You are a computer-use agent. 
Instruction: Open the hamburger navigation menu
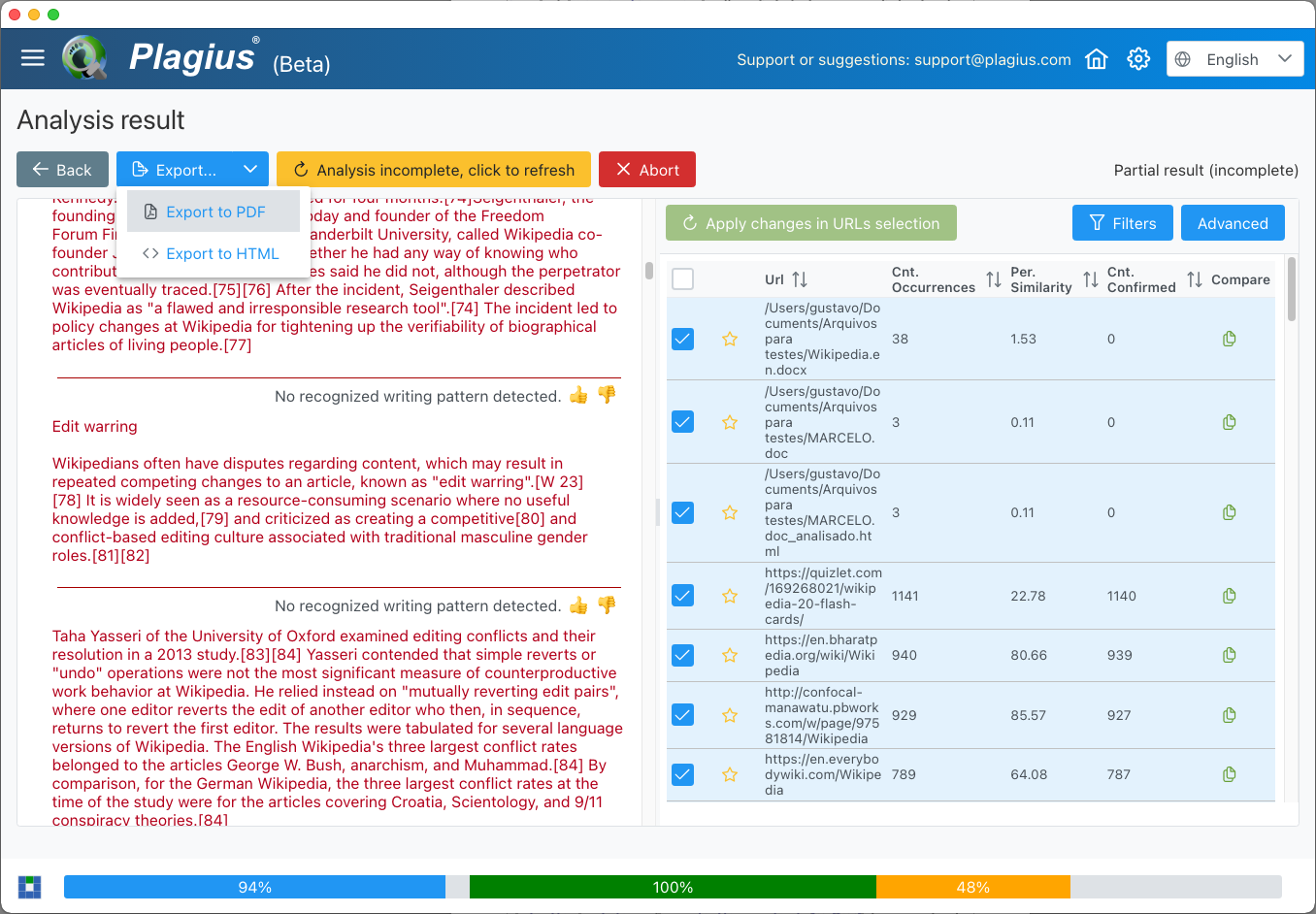point(32,57)
